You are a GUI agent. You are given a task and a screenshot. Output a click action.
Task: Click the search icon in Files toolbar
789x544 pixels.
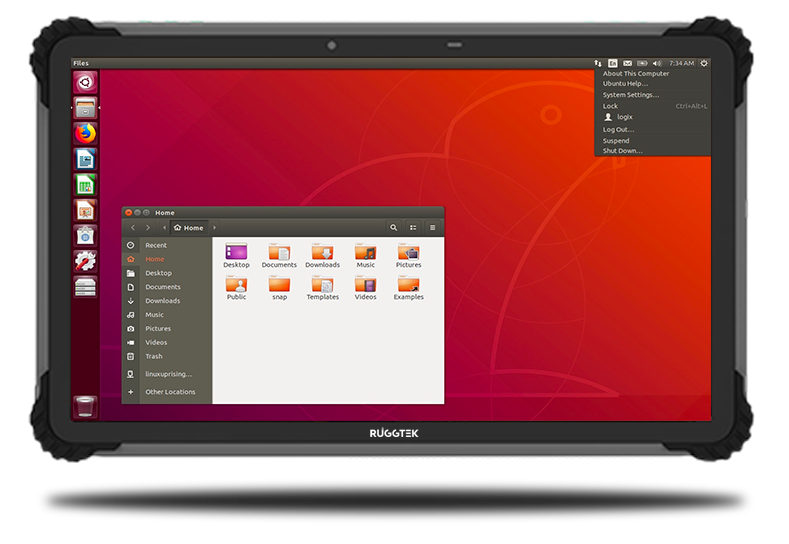[393, 228]
